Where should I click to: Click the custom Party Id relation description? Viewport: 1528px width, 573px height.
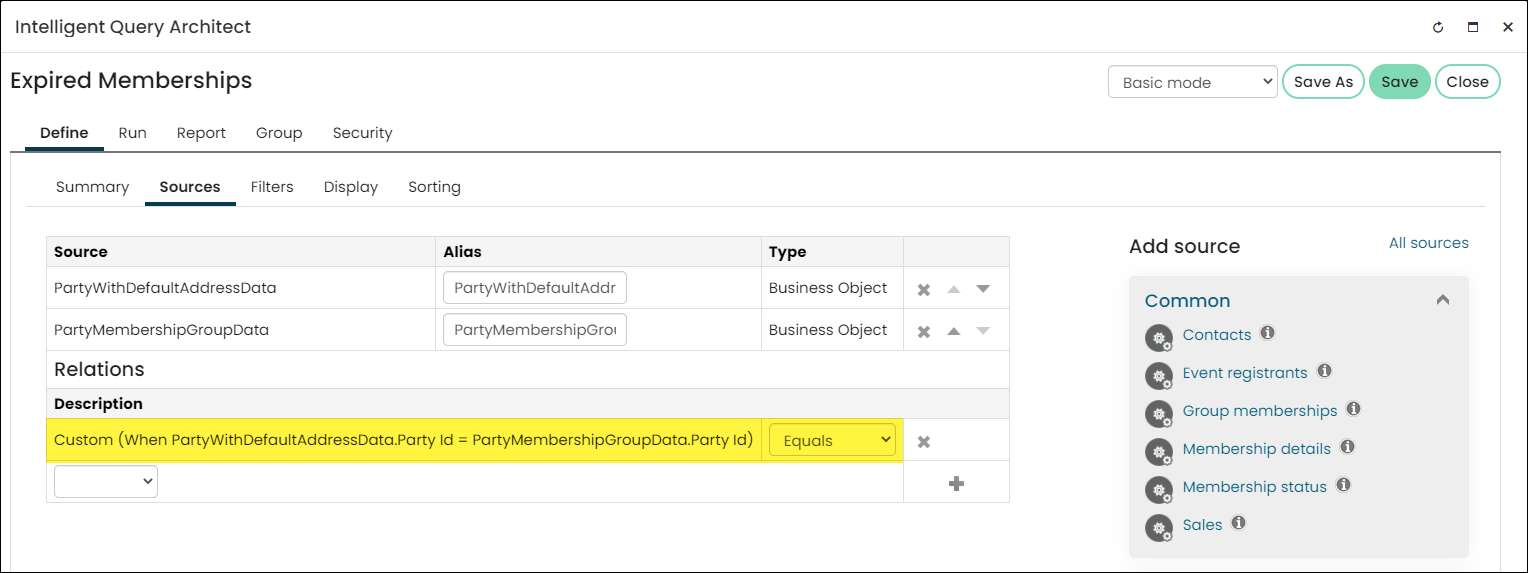pos(403,440)
